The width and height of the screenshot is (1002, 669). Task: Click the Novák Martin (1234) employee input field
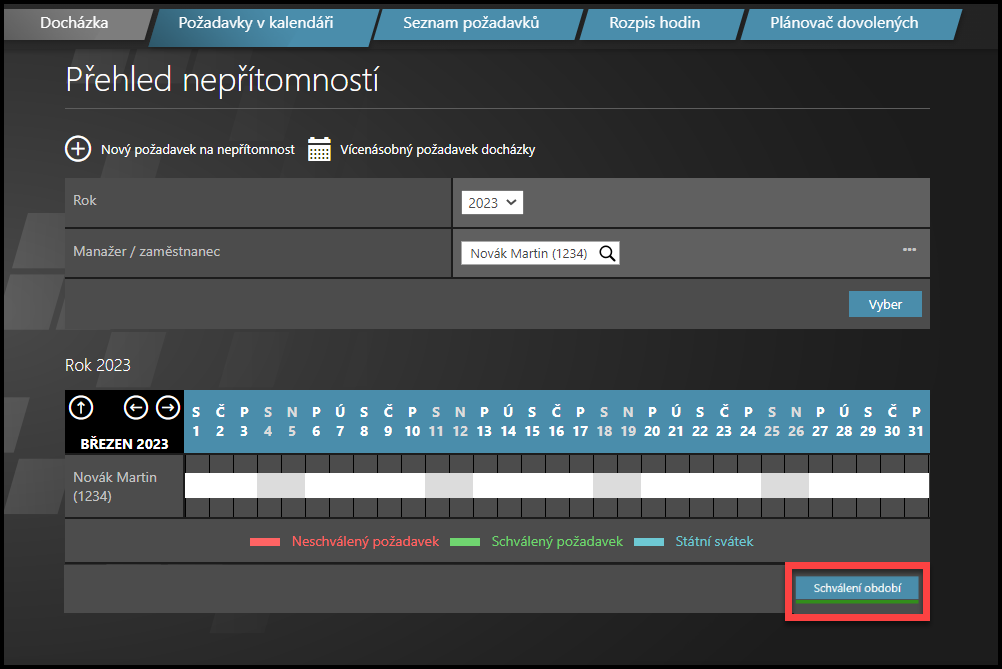click(528, 253)
